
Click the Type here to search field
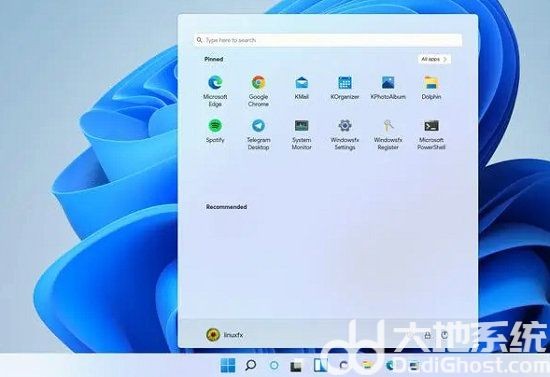click(327, 40)
